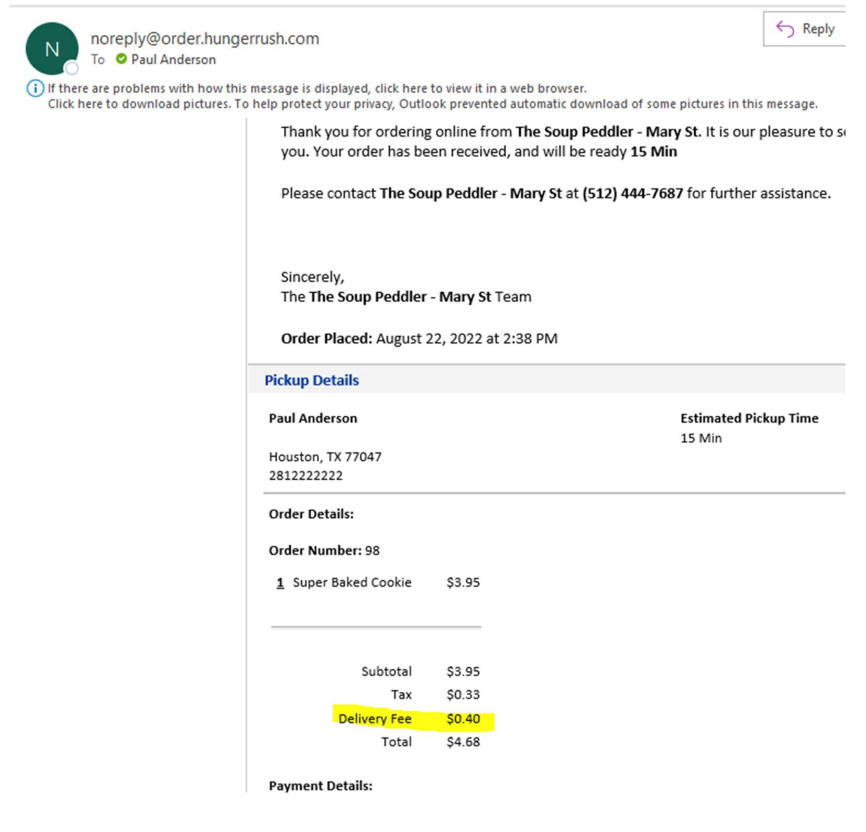Click the Payment Details heading

click(321, 786)
